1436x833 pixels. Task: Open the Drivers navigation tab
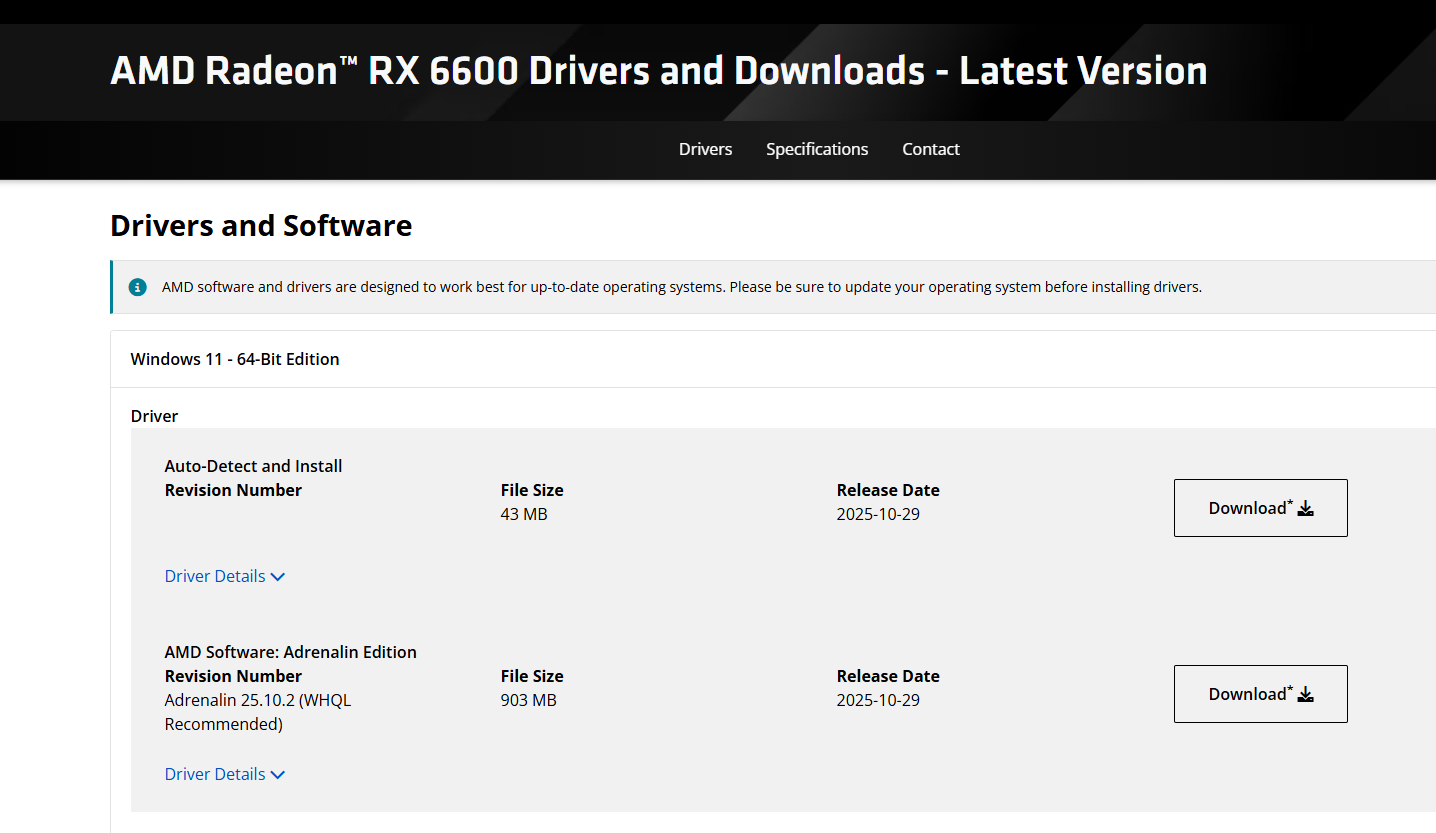point(705,149)
